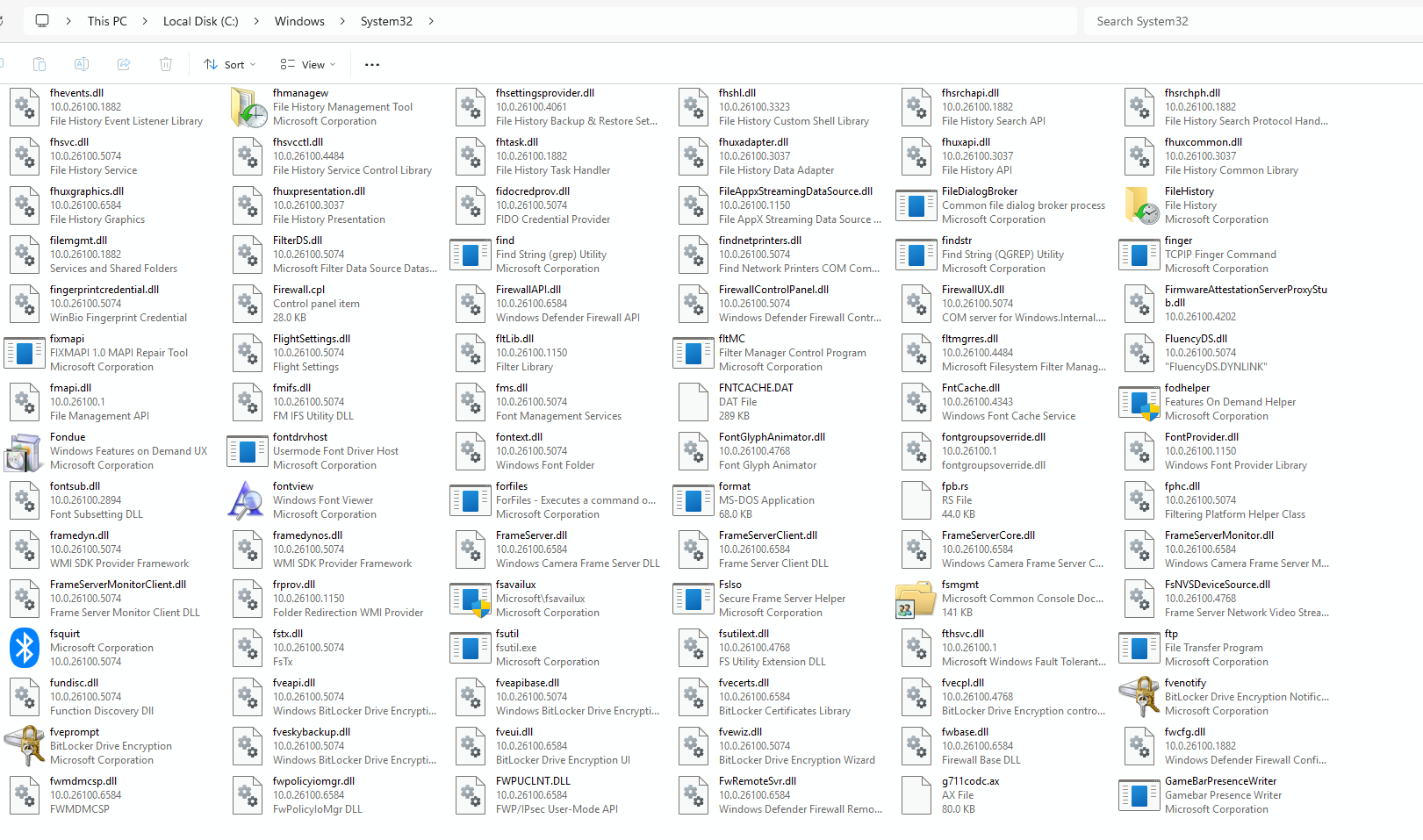Open the Sort dropdown

tap(230, 64)
